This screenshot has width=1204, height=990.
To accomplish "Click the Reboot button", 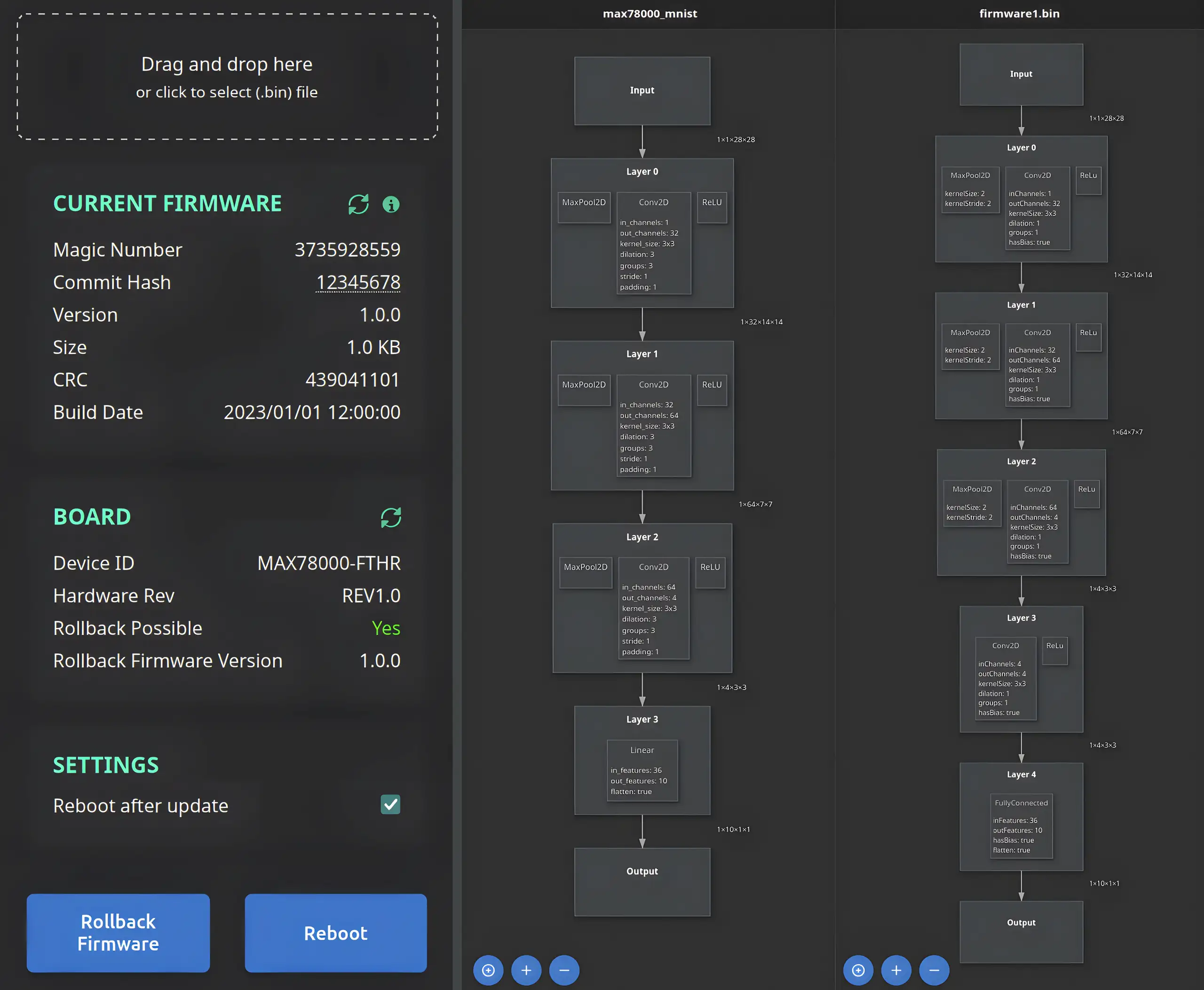I will [x=335, y=933].
